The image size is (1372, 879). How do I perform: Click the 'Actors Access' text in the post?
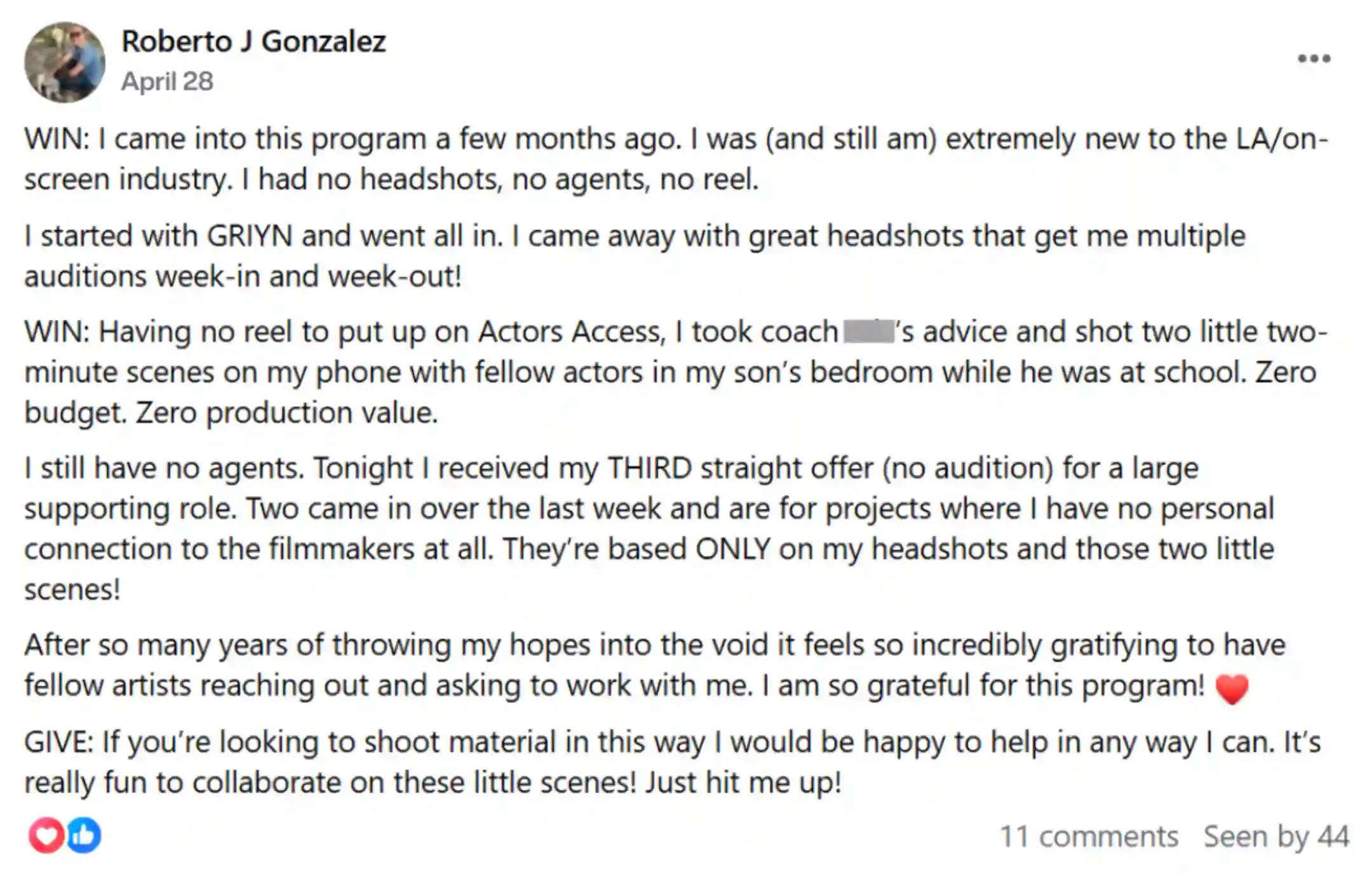[571, 332]
